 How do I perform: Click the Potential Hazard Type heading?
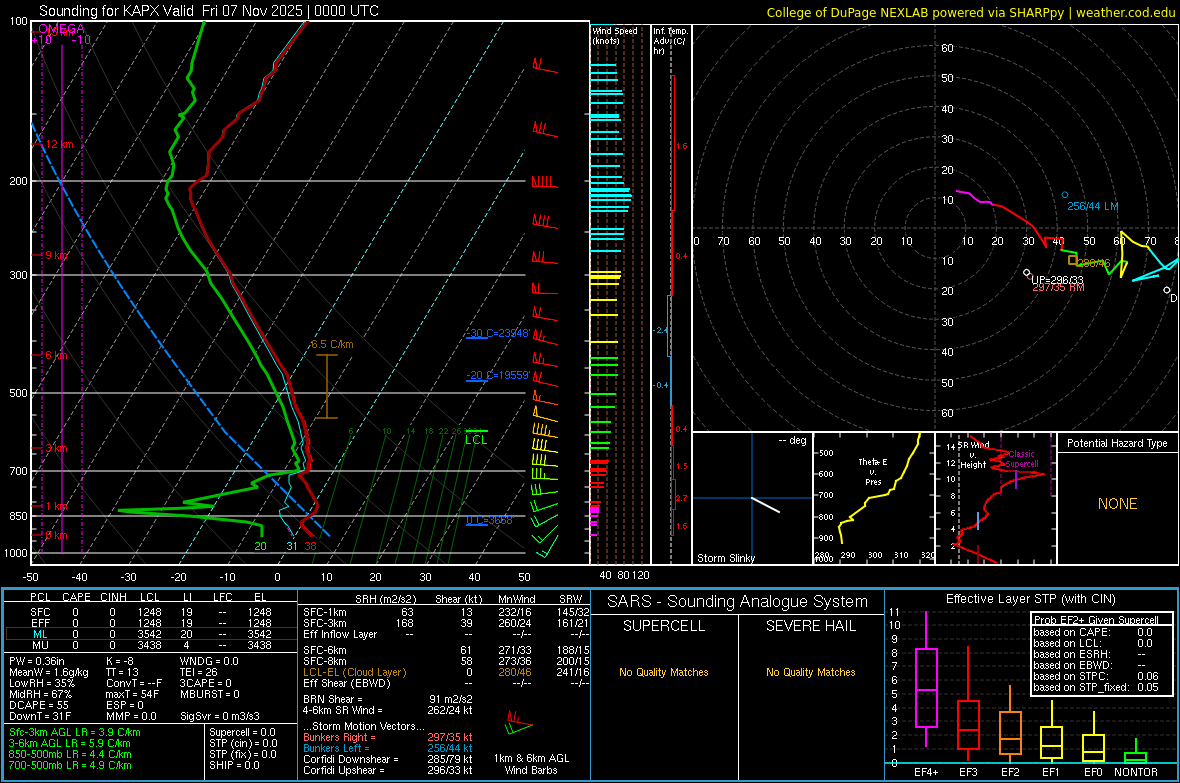coord(1117,443)
